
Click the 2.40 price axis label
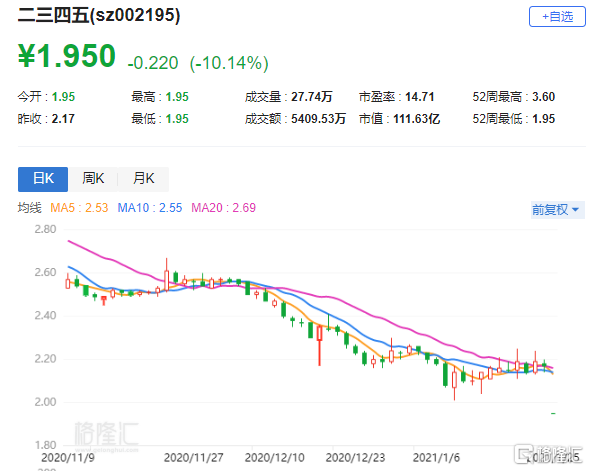(x=45, y=316)
